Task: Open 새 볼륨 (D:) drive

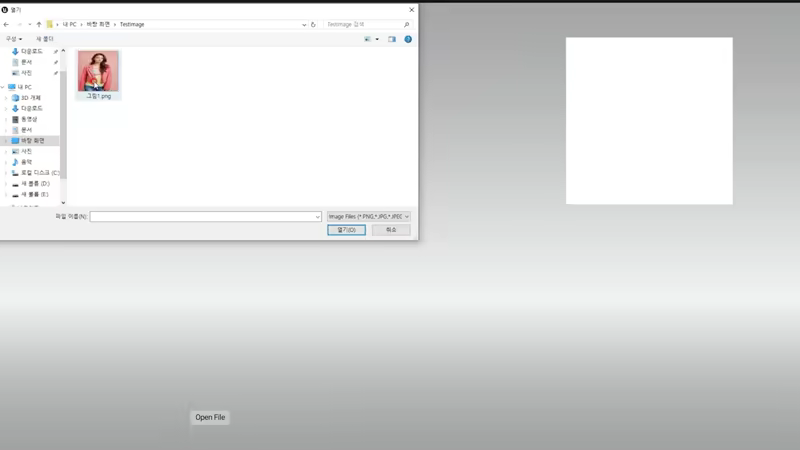Action: 35,184
